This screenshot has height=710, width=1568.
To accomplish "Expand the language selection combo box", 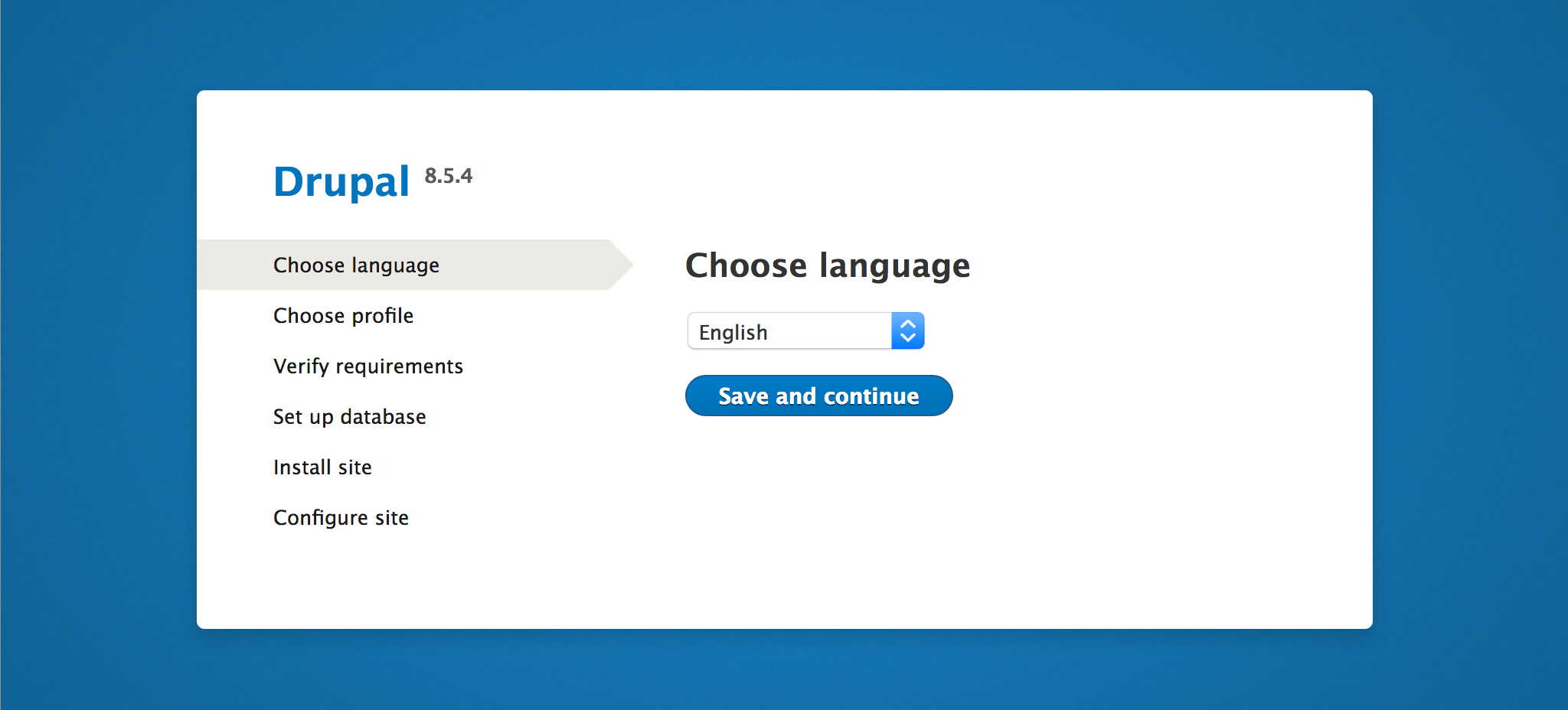I will (x=804, y=331).
